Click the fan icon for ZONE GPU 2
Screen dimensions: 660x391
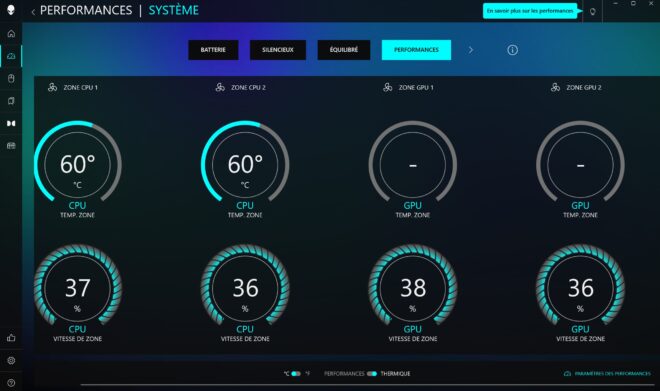tap(555, 87)
